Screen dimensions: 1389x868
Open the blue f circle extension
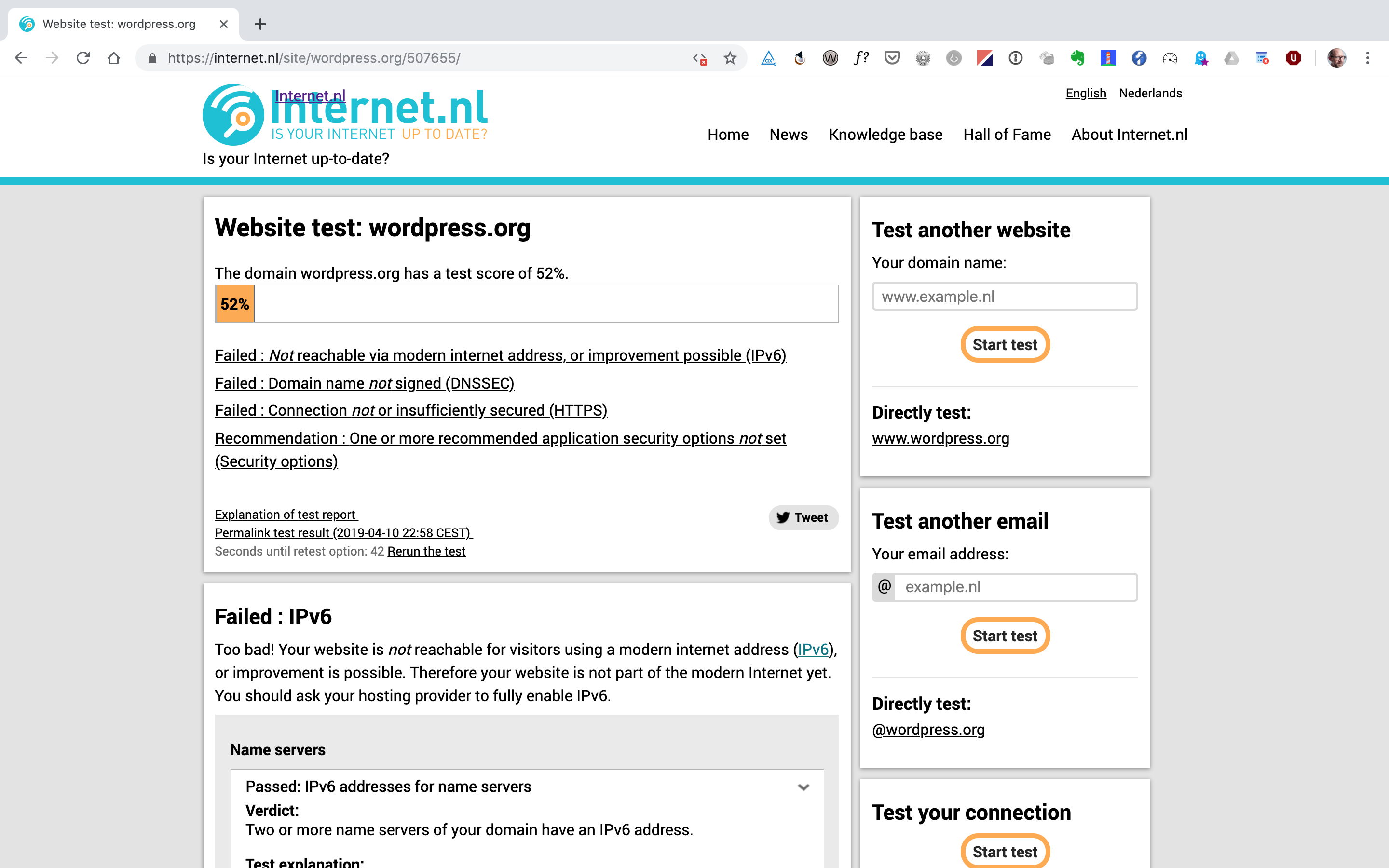pyautogui.click(x=1139, y=58)
